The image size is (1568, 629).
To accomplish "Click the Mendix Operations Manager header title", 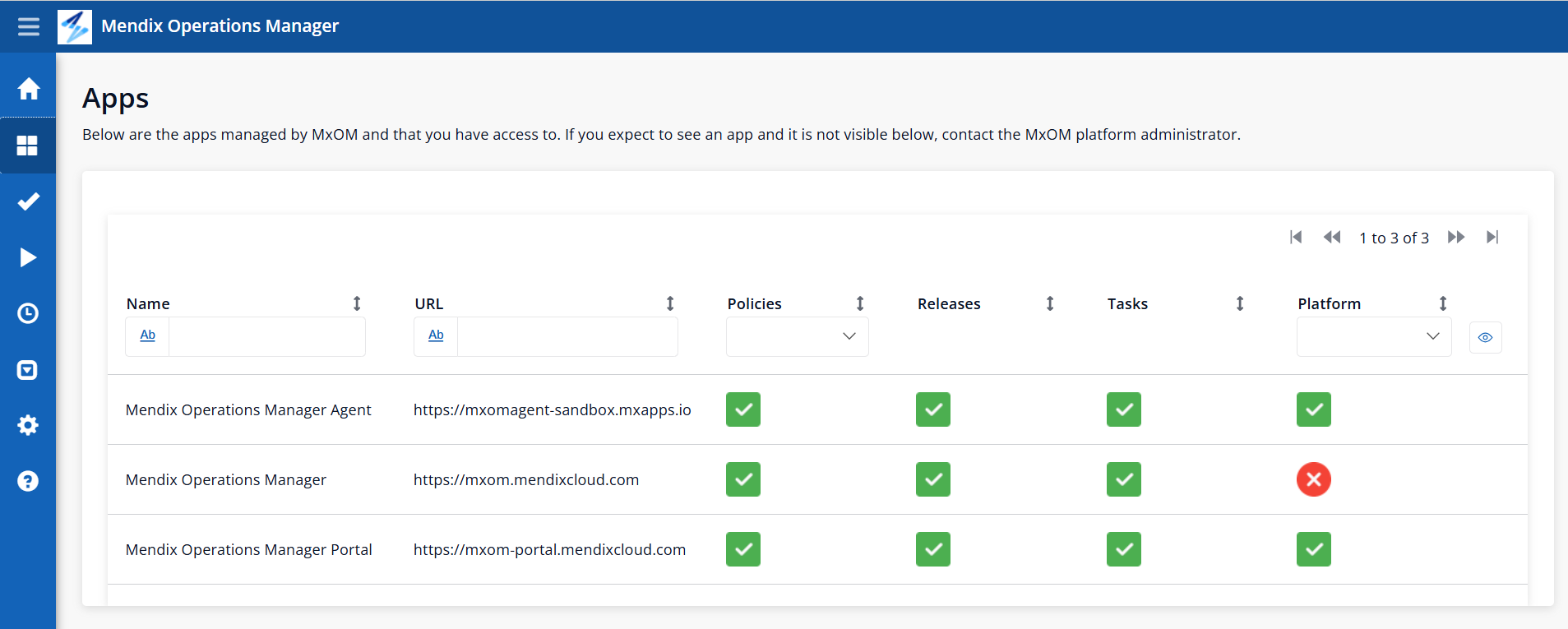I will coord(220,26).
